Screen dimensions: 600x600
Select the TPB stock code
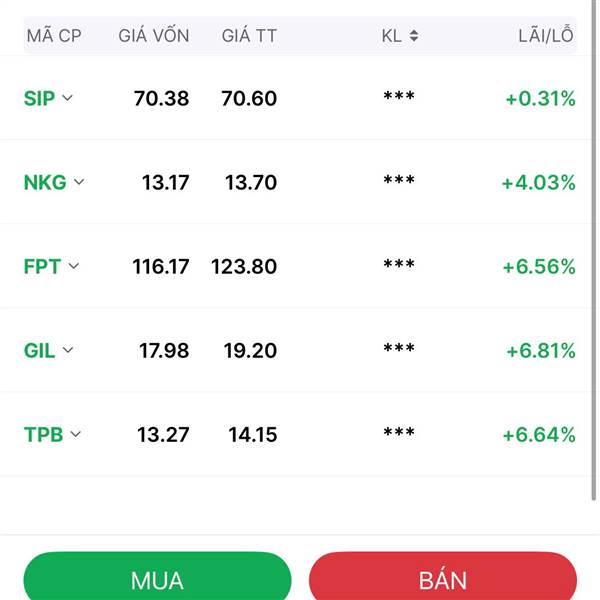pos(43,434)
